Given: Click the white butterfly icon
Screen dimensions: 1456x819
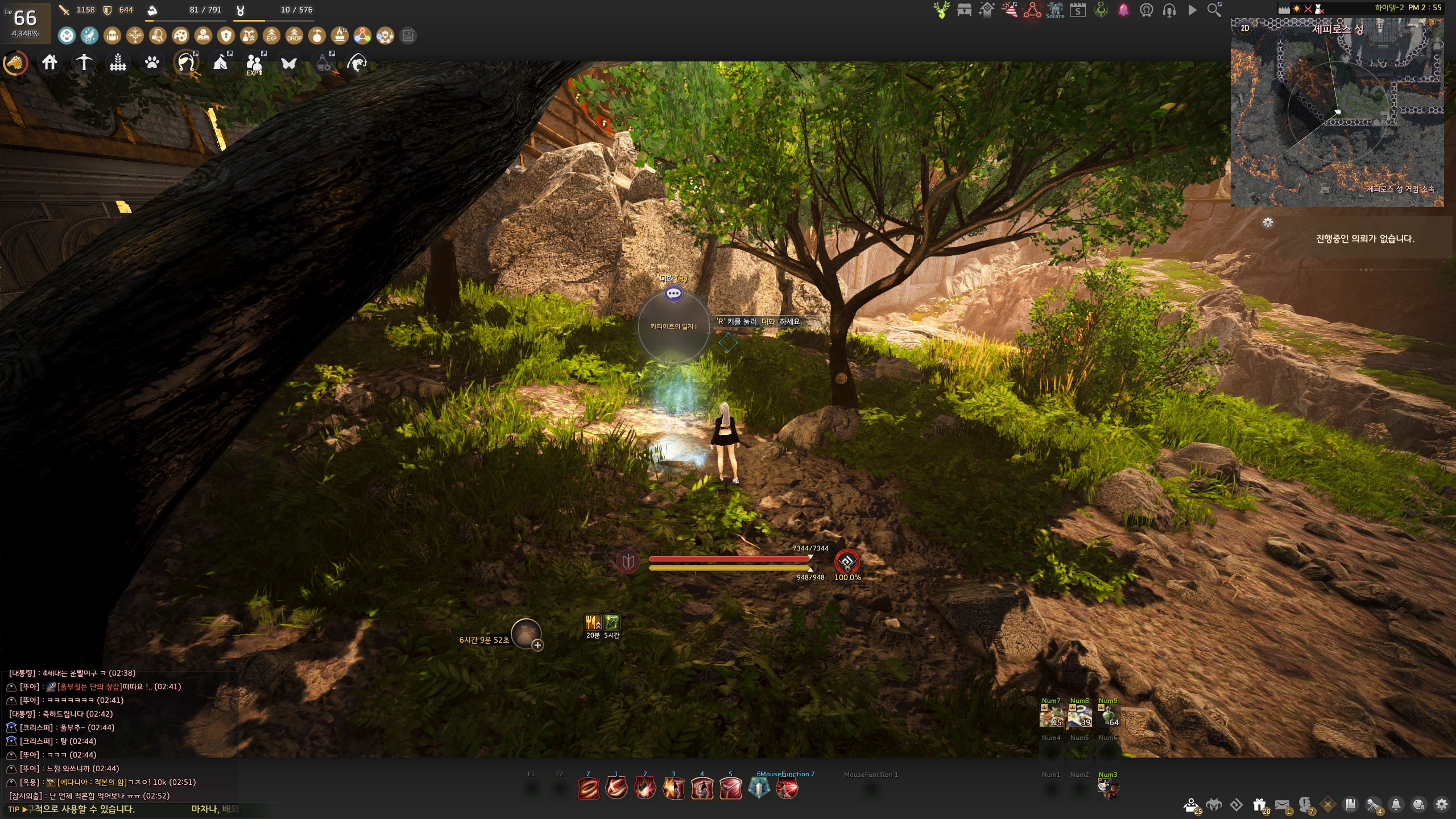Looking at the screenshot, I should (x=288, y=63).
